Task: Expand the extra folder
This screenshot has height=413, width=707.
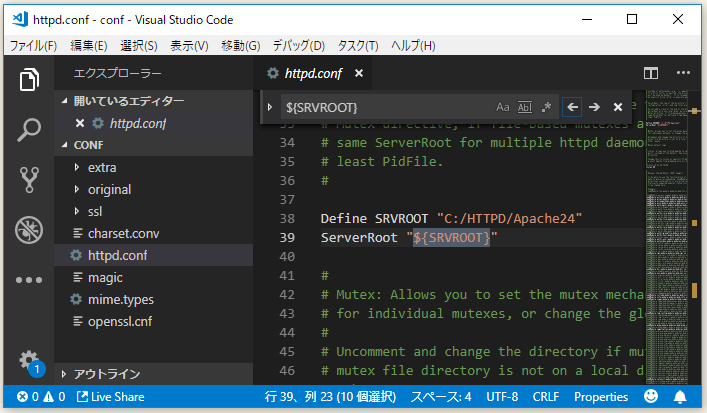Action: tap(77, 167)
